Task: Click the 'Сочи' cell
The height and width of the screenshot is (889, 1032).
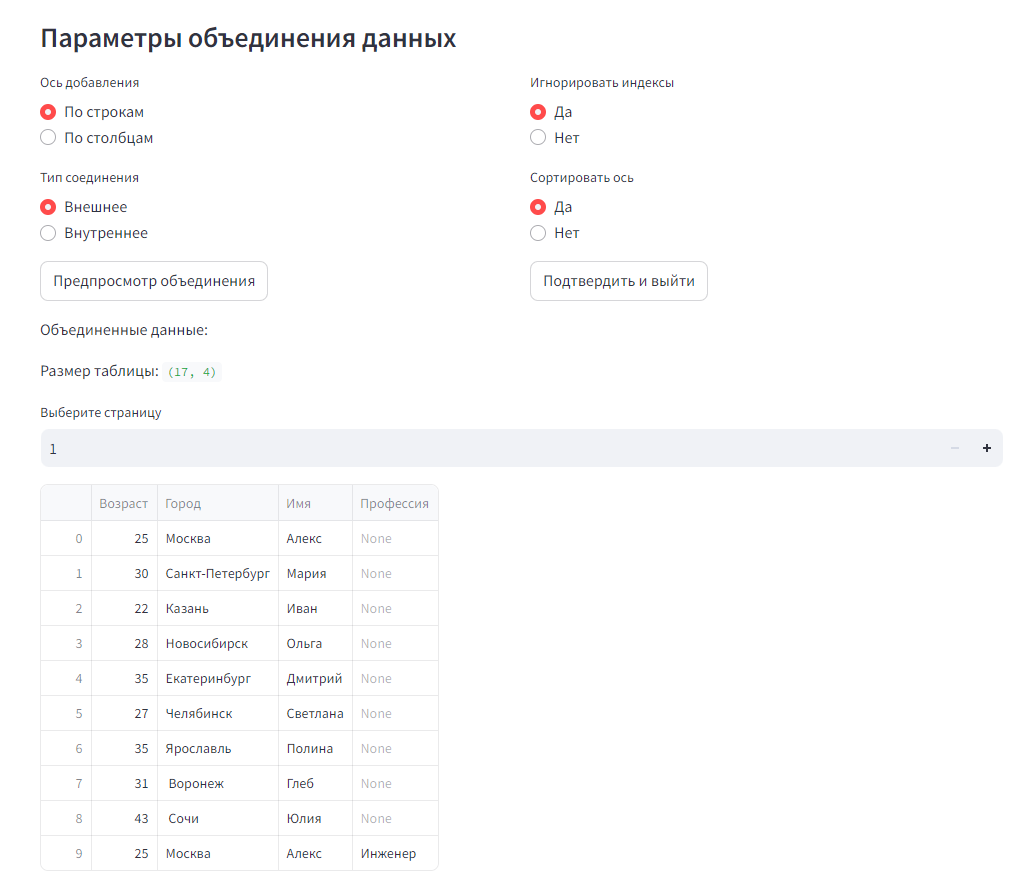Action: coord(218,818)
